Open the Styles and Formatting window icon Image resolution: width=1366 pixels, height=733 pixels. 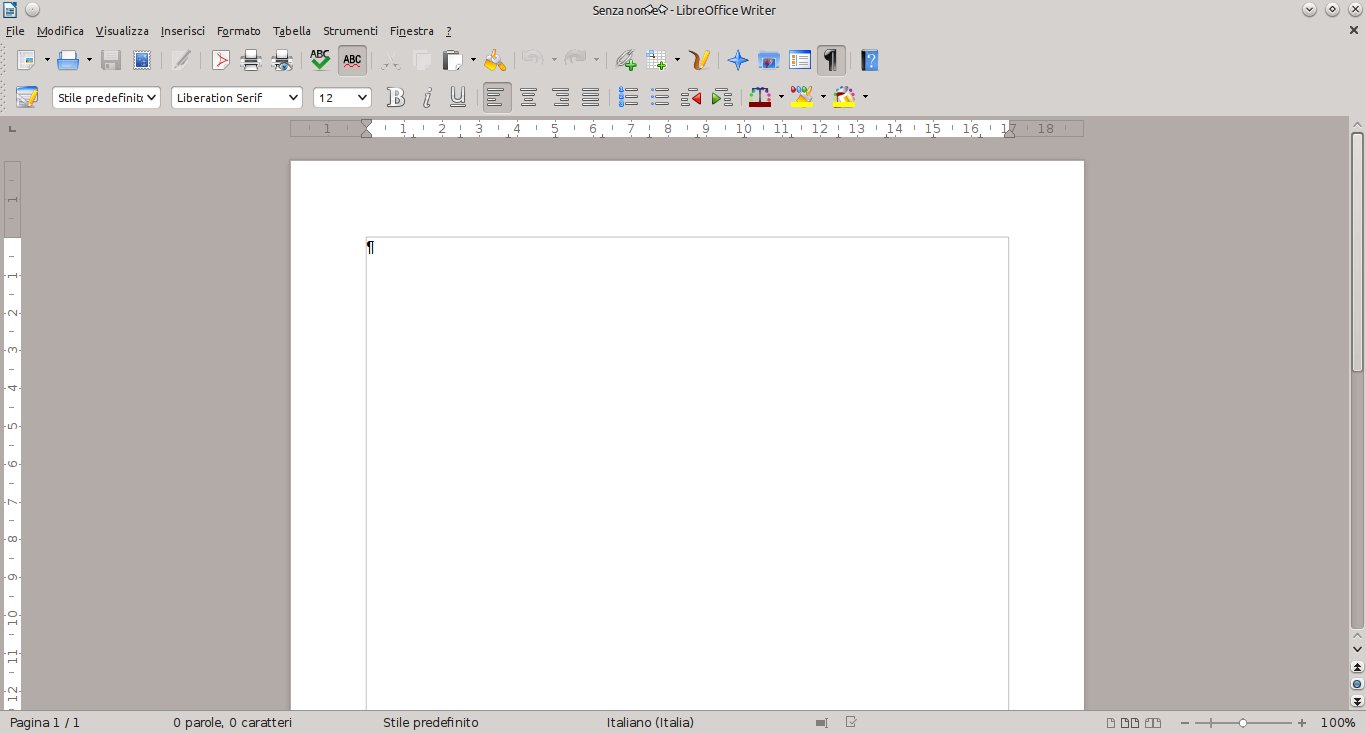click(x=27, y=97)
